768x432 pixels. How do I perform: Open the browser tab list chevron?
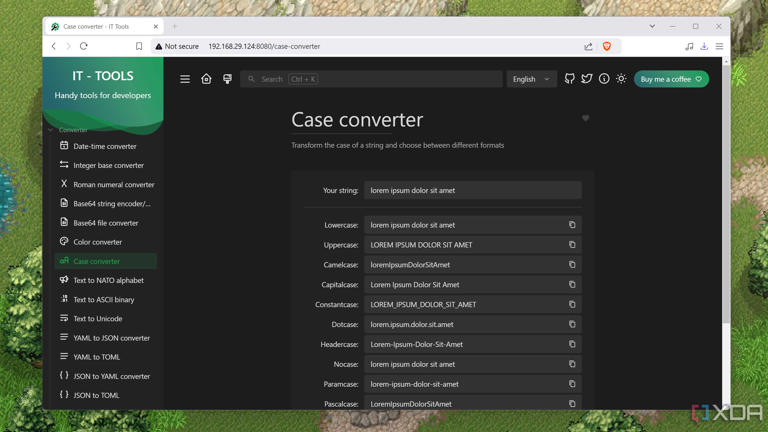coord(652,27)
